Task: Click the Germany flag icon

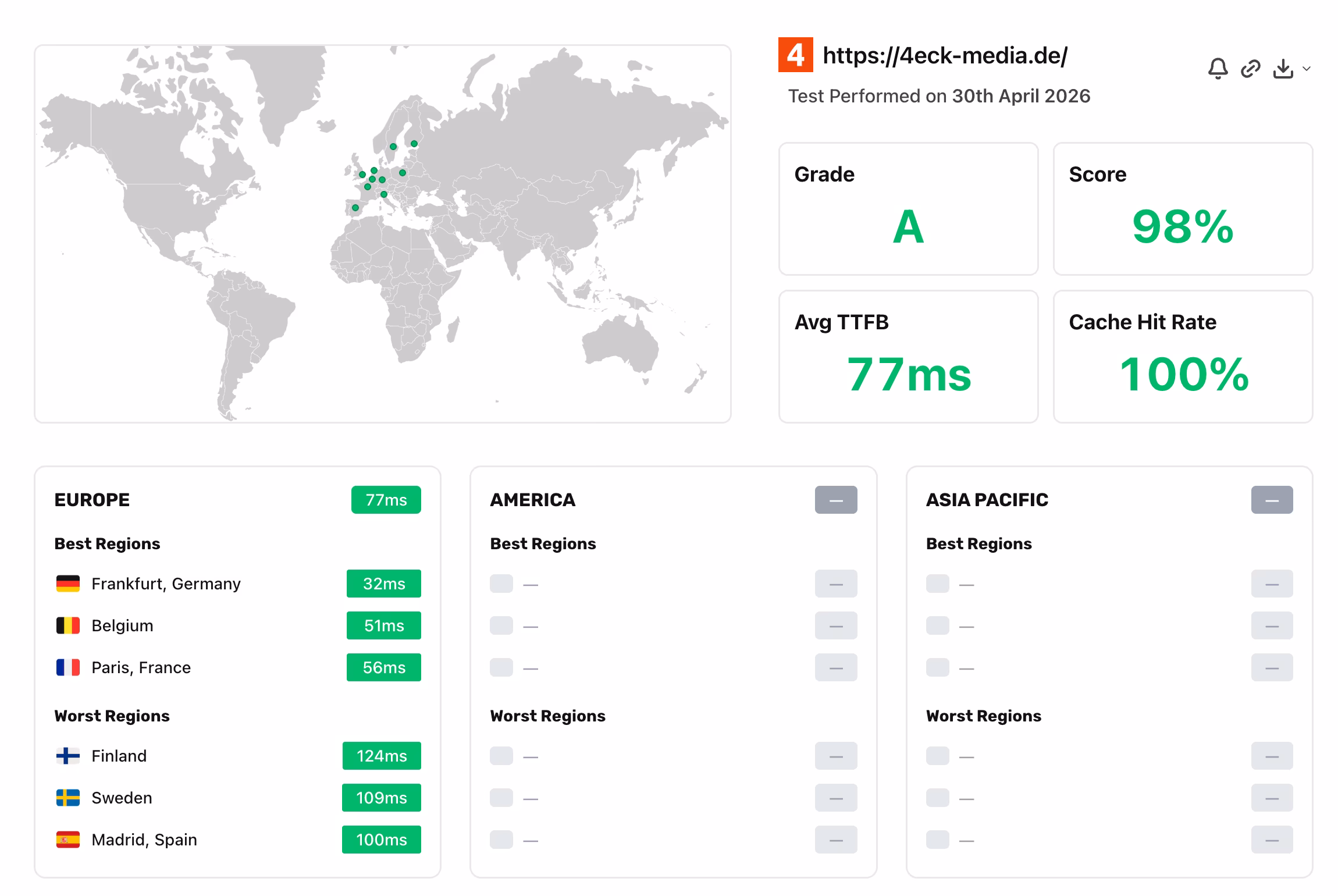Action: pos(68,584)
